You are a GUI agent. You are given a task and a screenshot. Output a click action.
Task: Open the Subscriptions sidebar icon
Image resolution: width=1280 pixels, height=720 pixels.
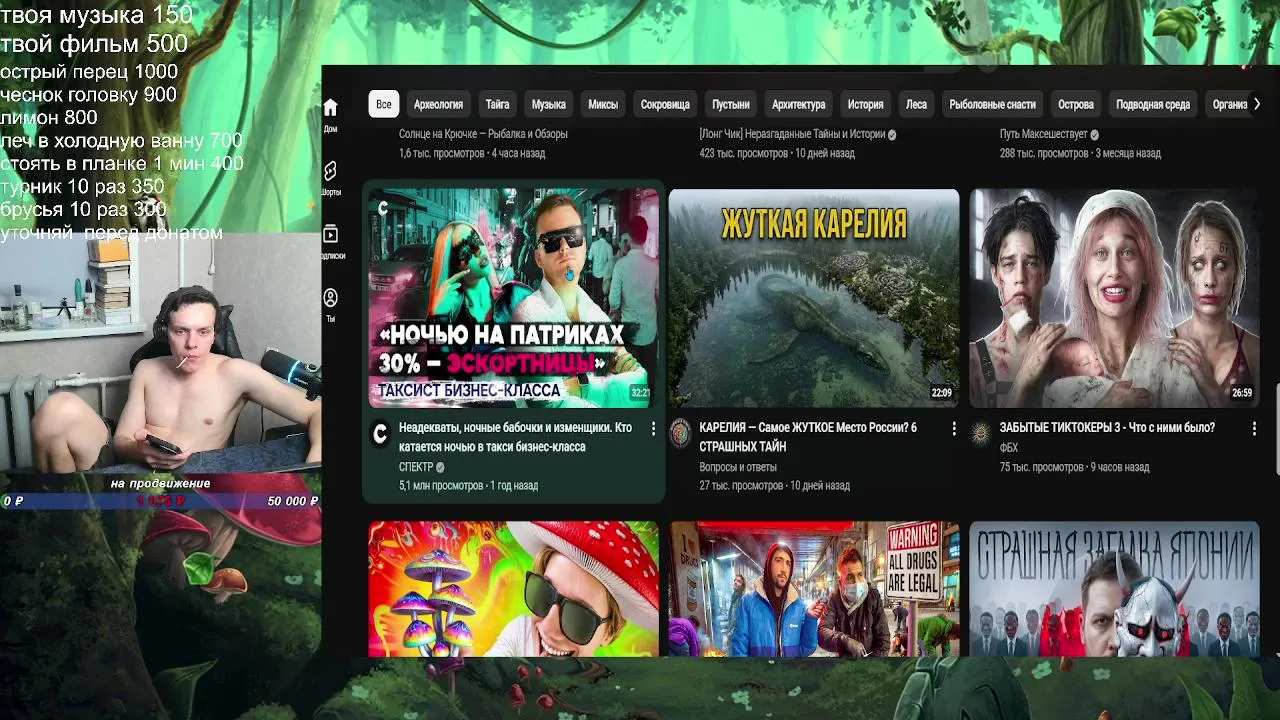(x=330, y=234)
